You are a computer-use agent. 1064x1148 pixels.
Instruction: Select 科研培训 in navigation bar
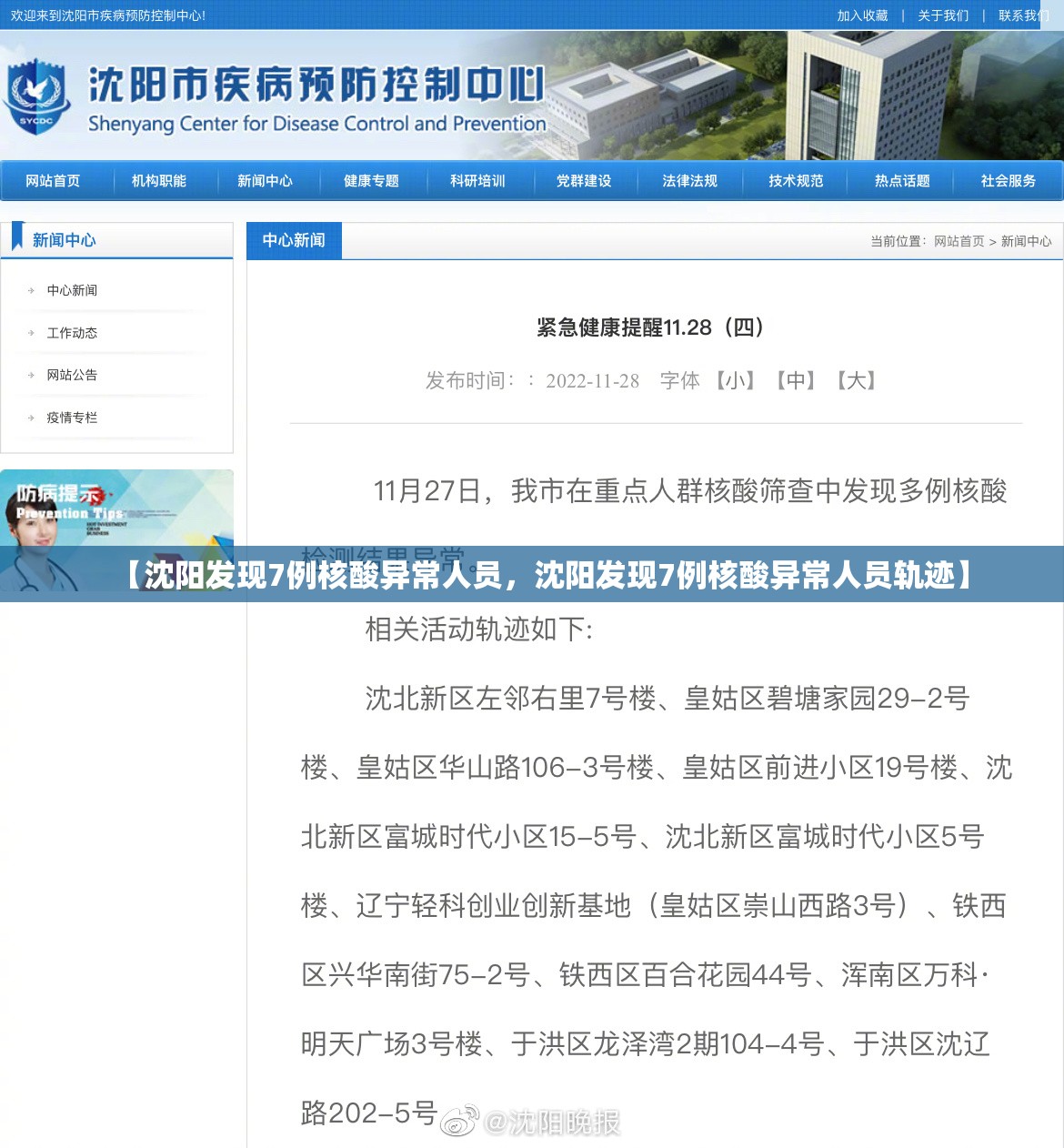(477, 181)
